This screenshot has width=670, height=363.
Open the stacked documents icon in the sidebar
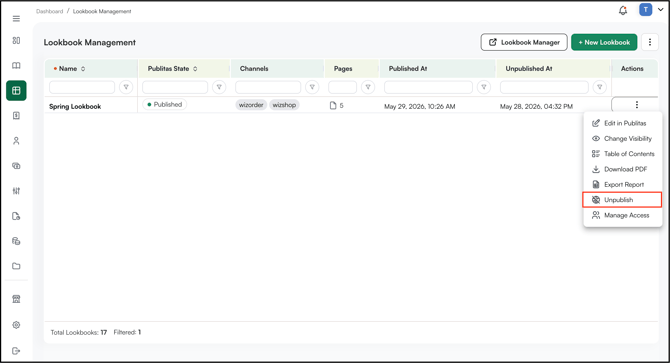[16, 241]
